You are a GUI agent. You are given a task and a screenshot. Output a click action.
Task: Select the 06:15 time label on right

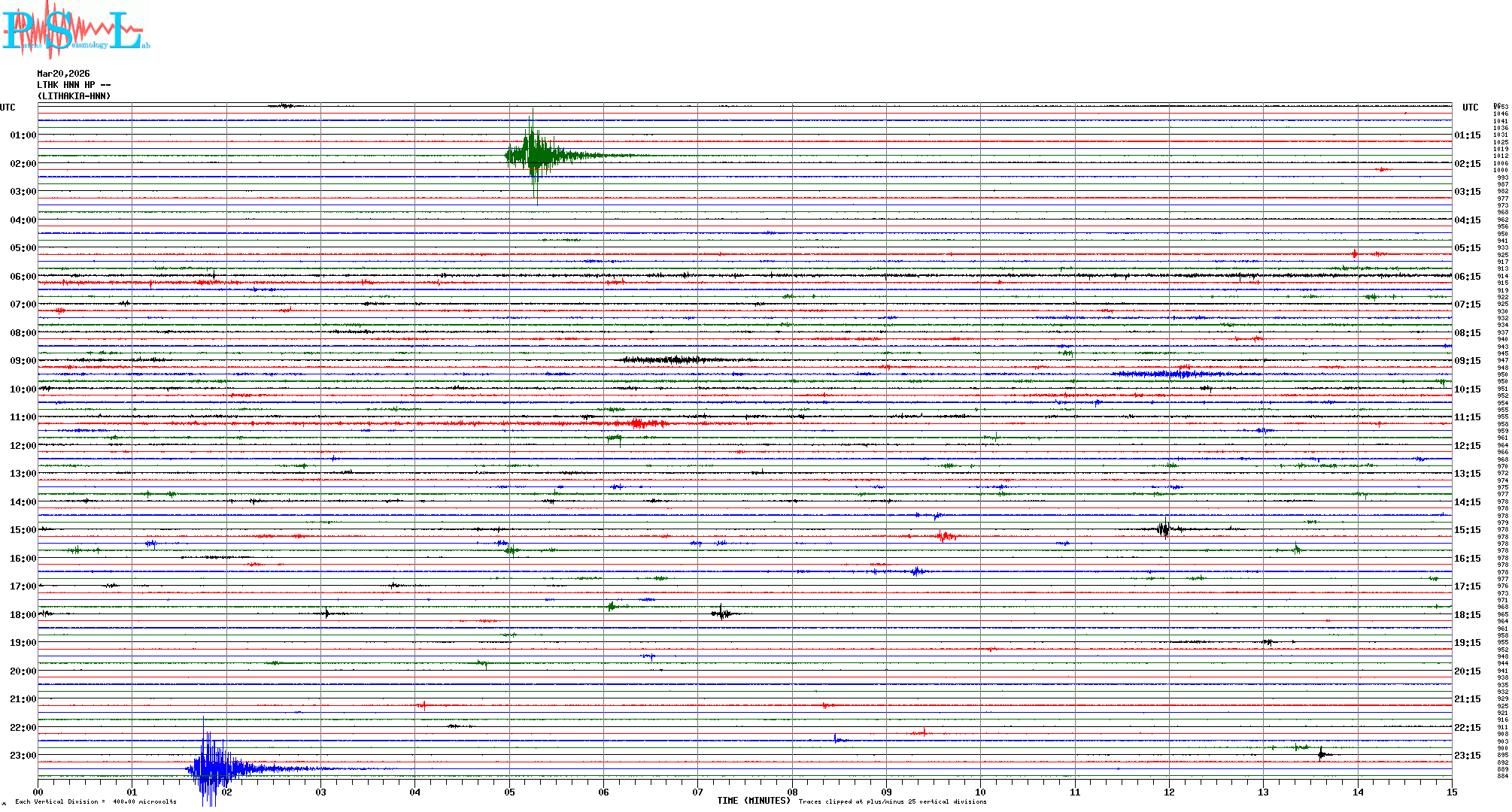coord(1467,277)
